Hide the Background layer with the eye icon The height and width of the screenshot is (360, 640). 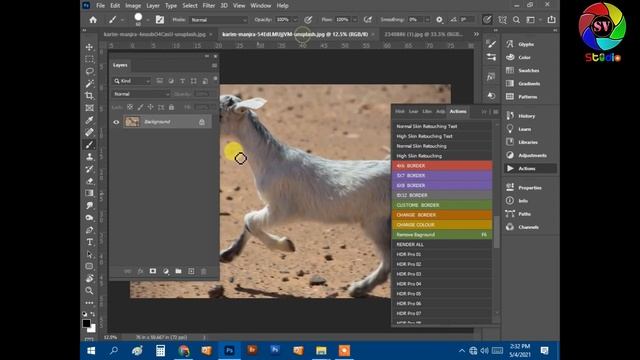coord(116,122)
